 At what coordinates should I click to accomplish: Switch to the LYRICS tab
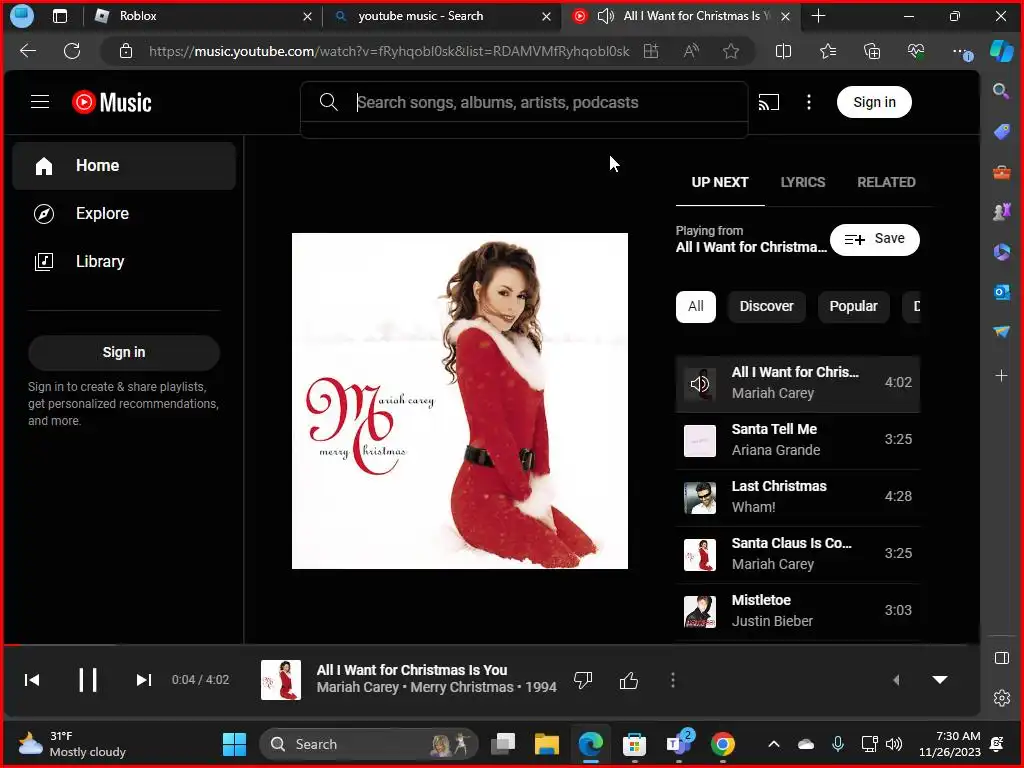(x=803, y=182)
